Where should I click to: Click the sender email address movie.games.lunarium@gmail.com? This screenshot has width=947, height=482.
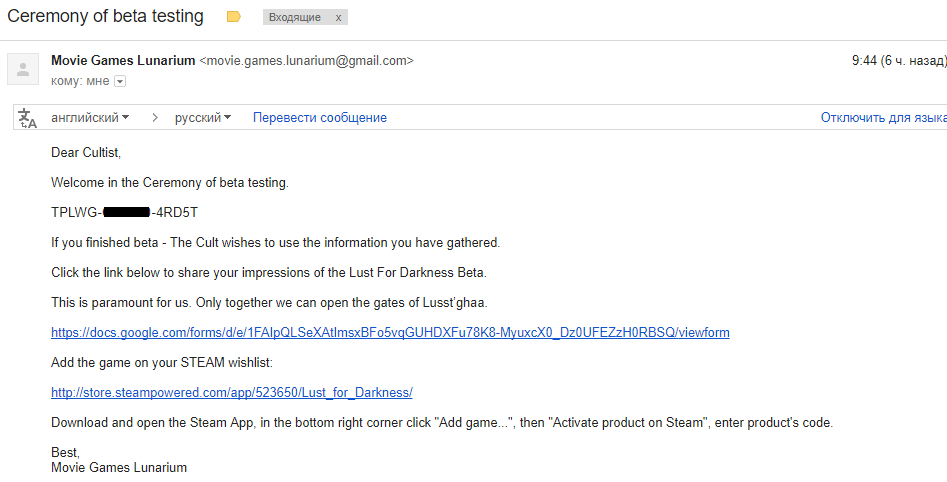click(306, 60)
